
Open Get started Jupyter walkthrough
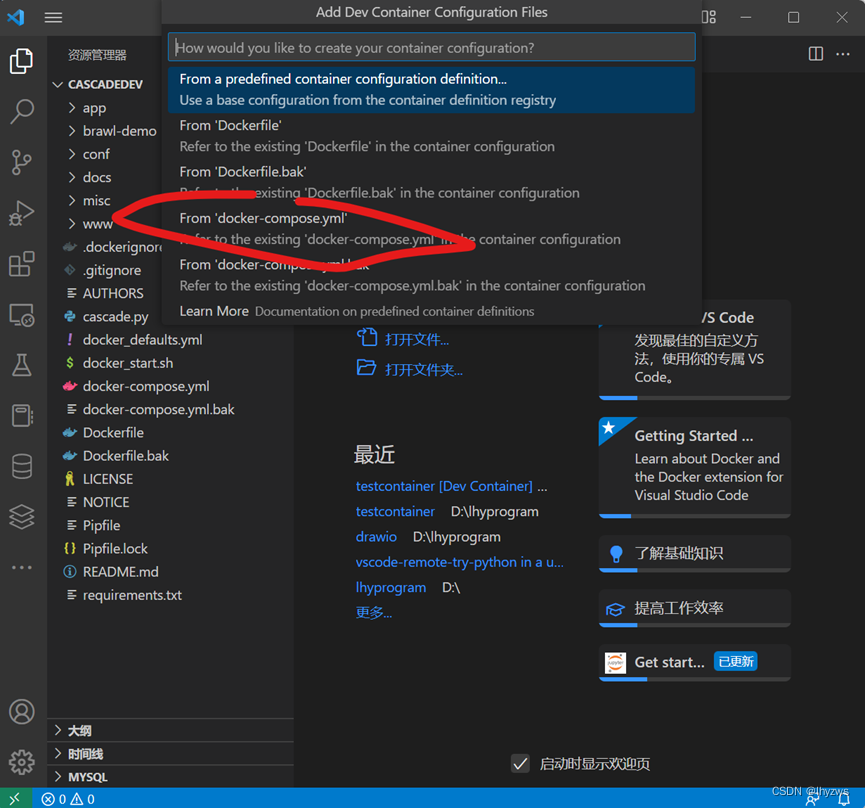point(695,662)
